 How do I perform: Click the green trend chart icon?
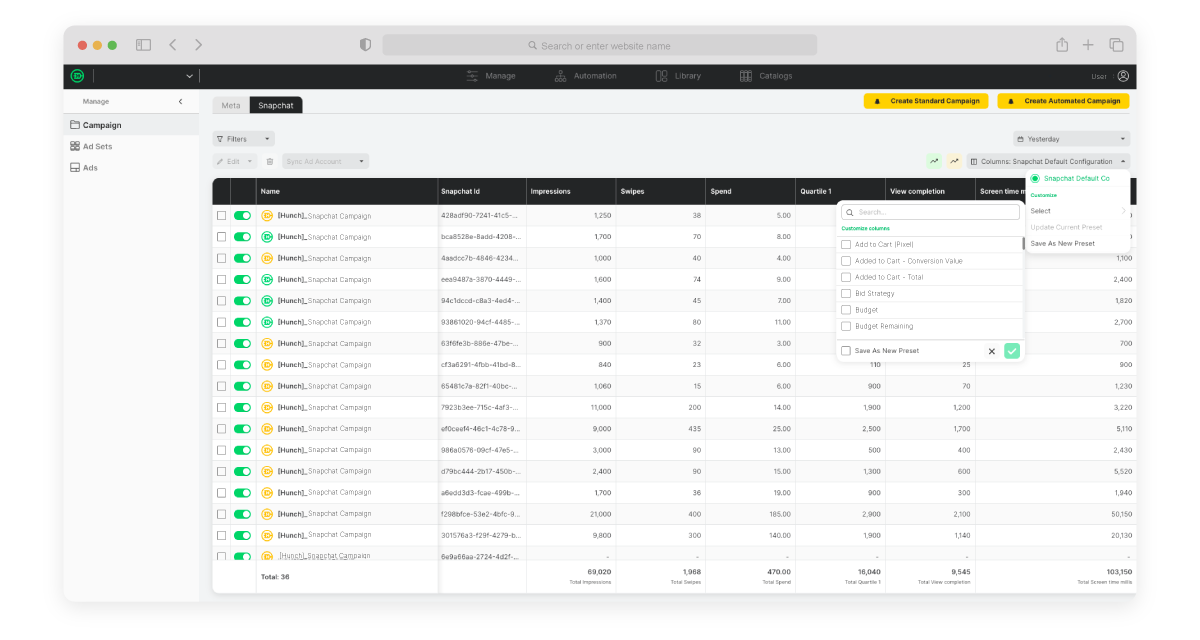(x=934, y=161)
